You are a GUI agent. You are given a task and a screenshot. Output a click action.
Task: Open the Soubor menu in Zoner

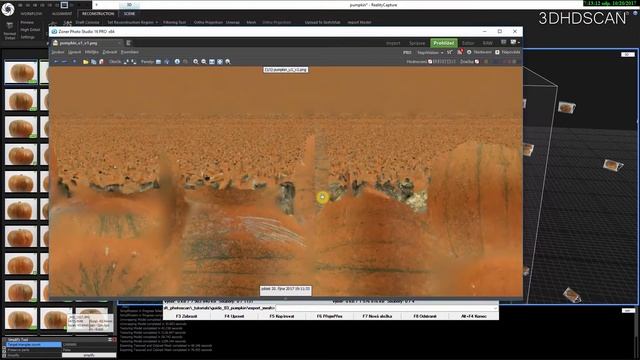(x=58, y=52)
